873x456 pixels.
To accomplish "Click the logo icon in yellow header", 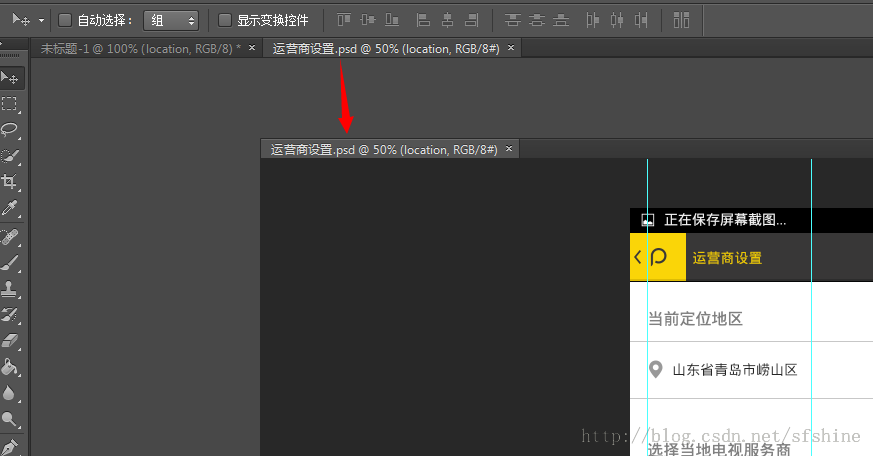I will click(658, 257).
